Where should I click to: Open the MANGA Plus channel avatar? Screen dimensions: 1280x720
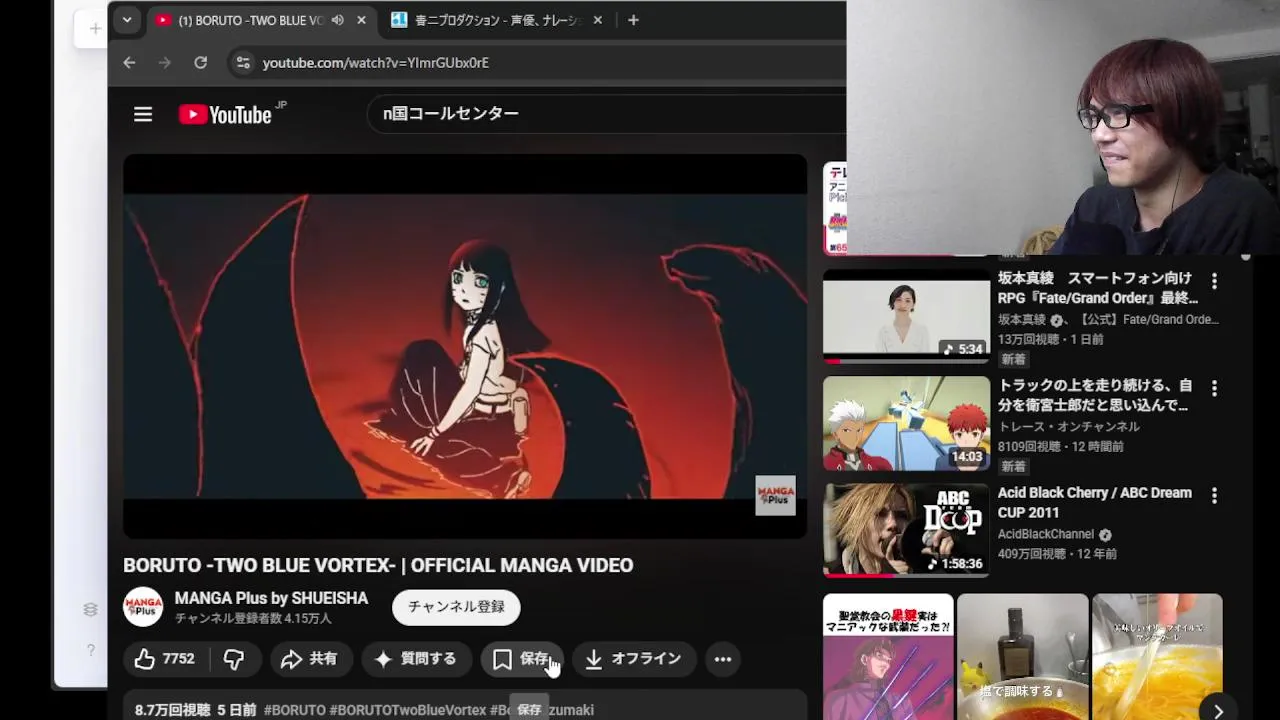tap(143, 607)
